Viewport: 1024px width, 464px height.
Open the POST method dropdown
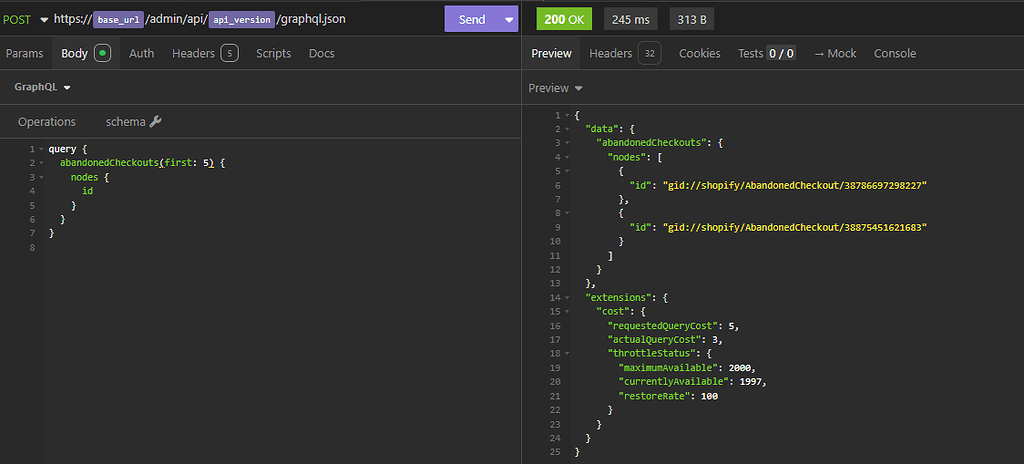click(25, 20)
